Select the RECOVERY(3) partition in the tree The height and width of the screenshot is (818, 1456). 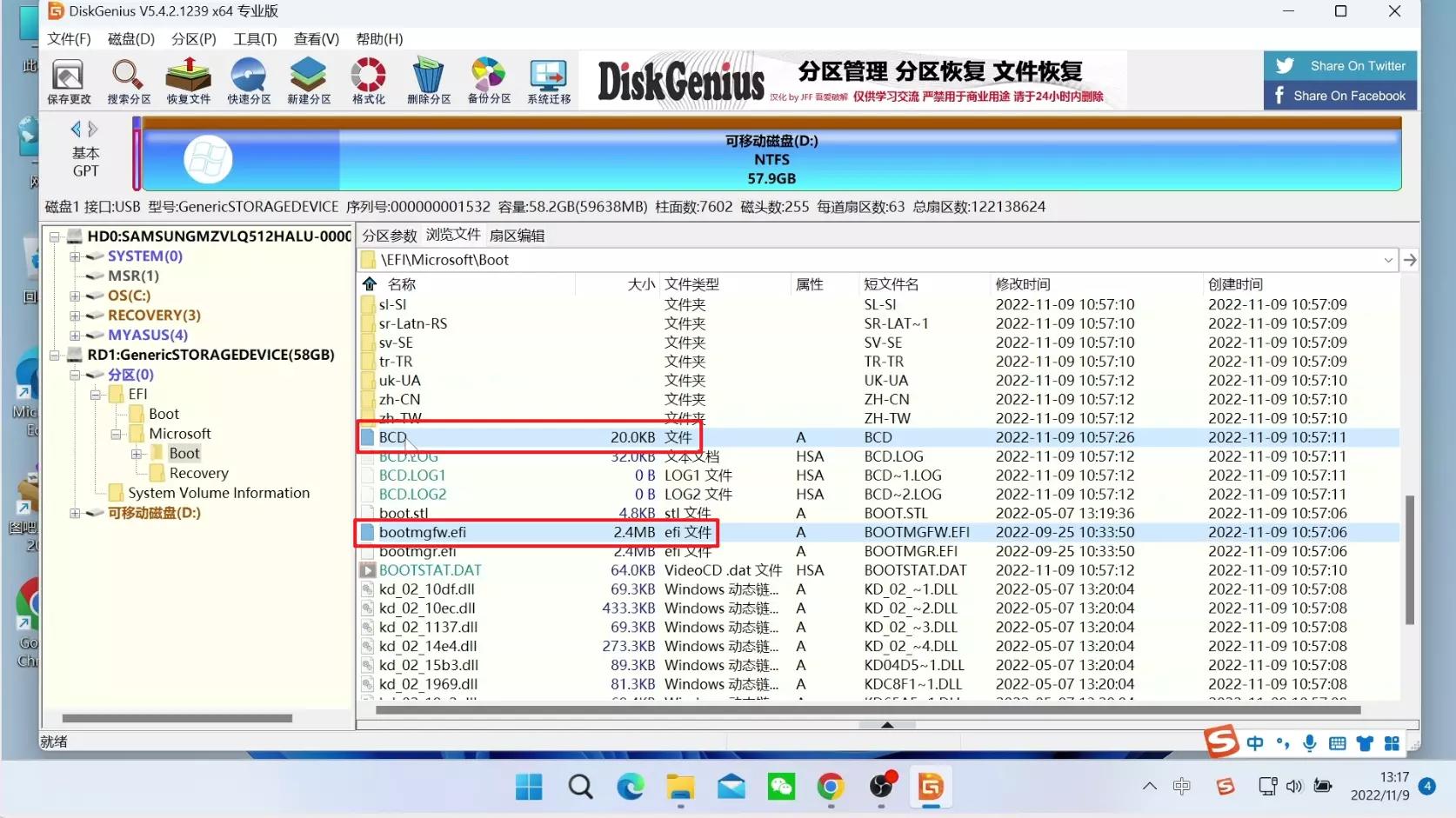point(154,315)
